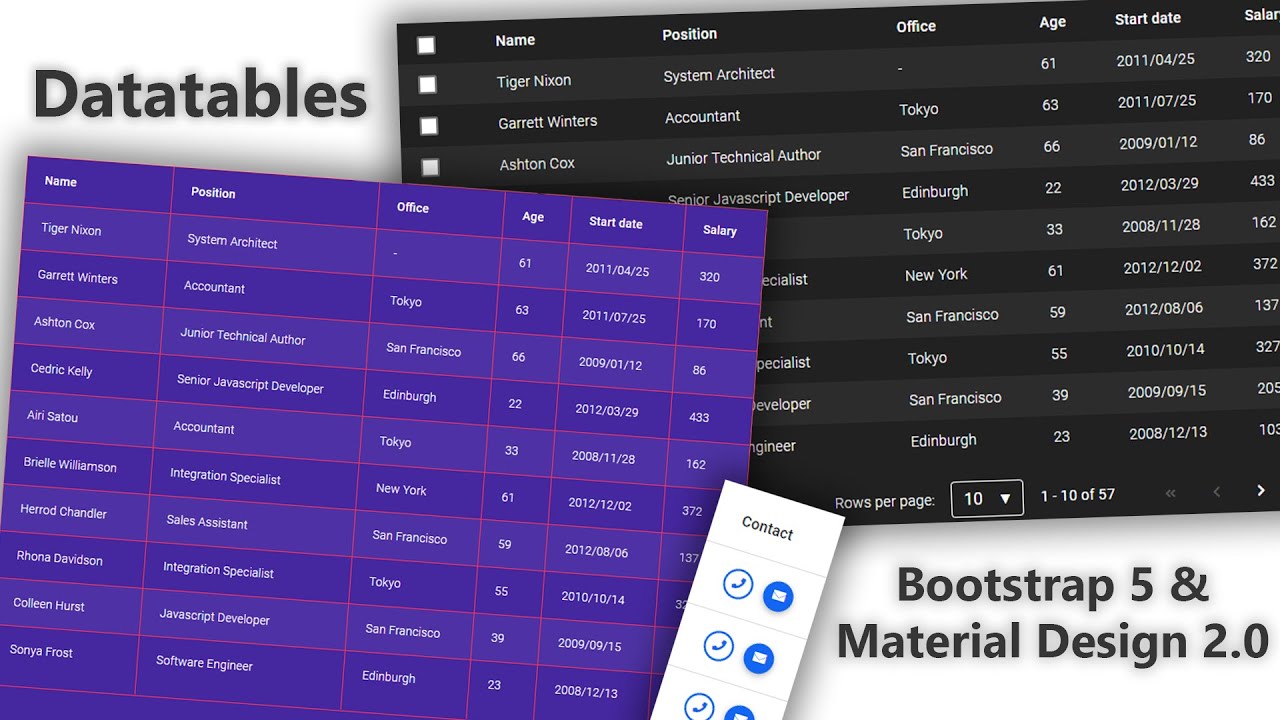Tick the checkbox beside Ashton Cox
The width and height of the screenshot is (1280, 720).
tap(430, 168)
